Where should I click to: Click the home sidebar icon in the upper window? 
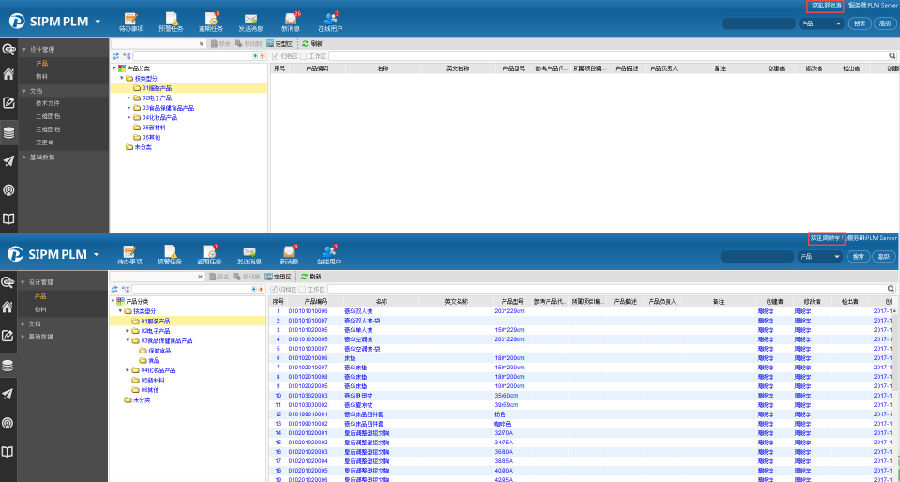pos(9,74)
